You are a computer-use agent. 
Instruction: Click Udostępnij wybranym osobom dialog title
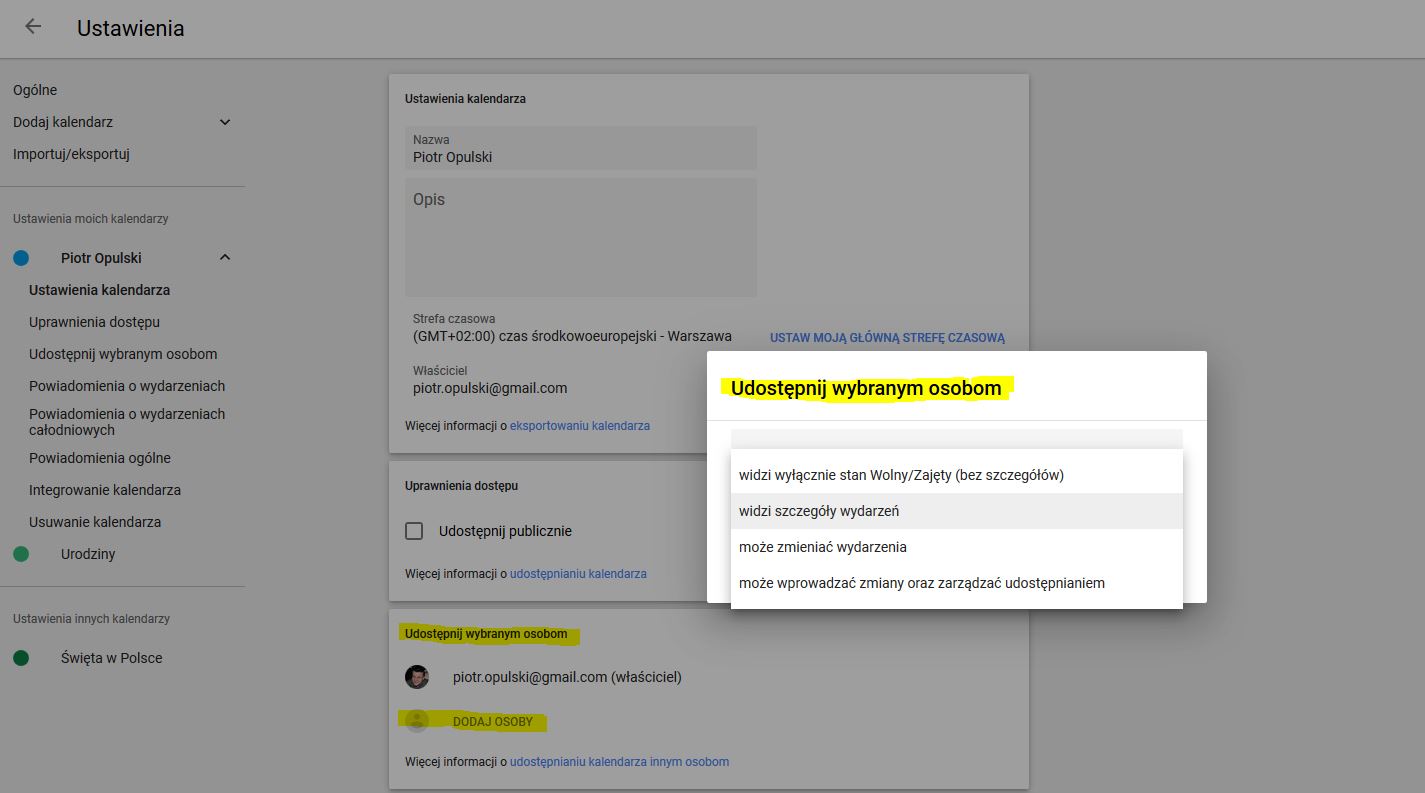866,388
